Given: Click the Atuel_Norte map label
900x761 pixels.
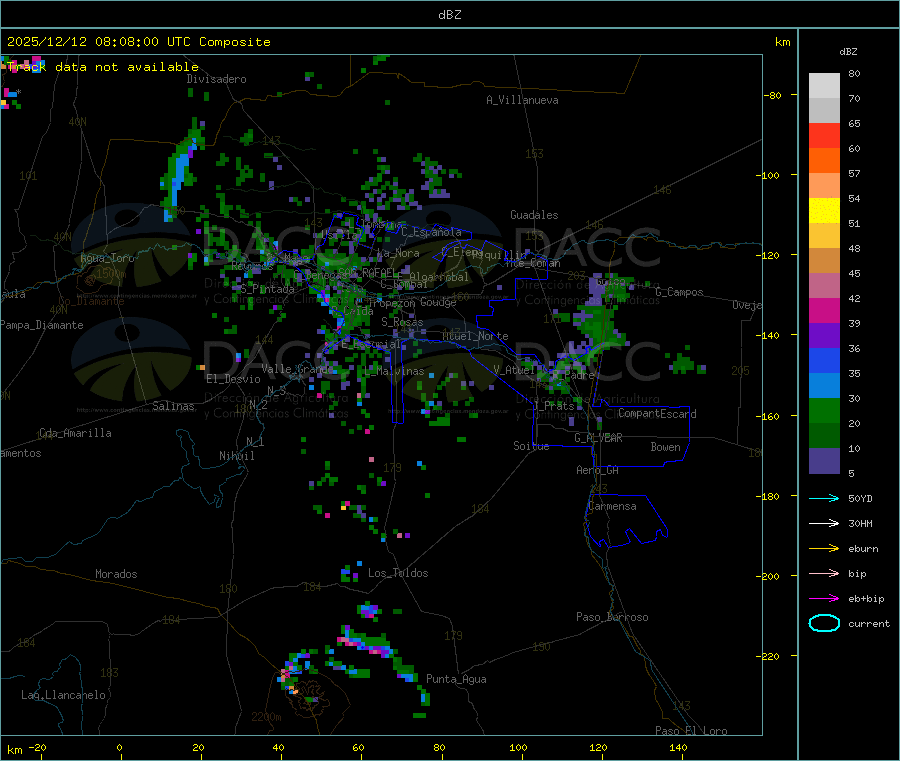Looking at the screenshot, I should [x=475, y=336].
